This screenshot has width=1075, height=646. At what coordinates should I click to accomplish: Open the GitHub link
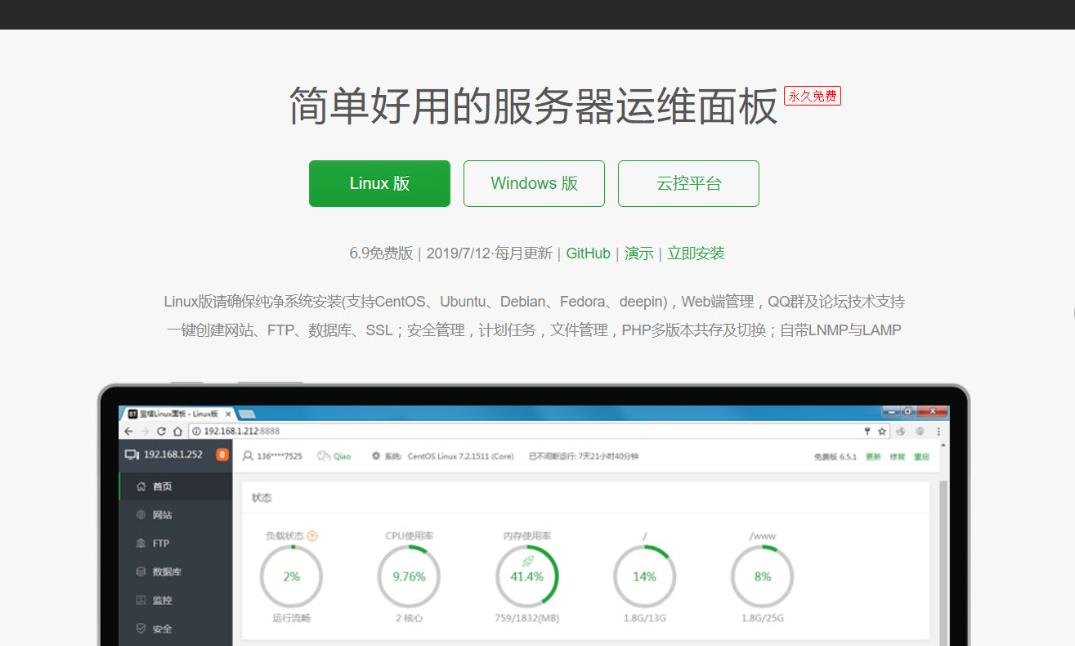pyautogui.click(x=588, y=254)
